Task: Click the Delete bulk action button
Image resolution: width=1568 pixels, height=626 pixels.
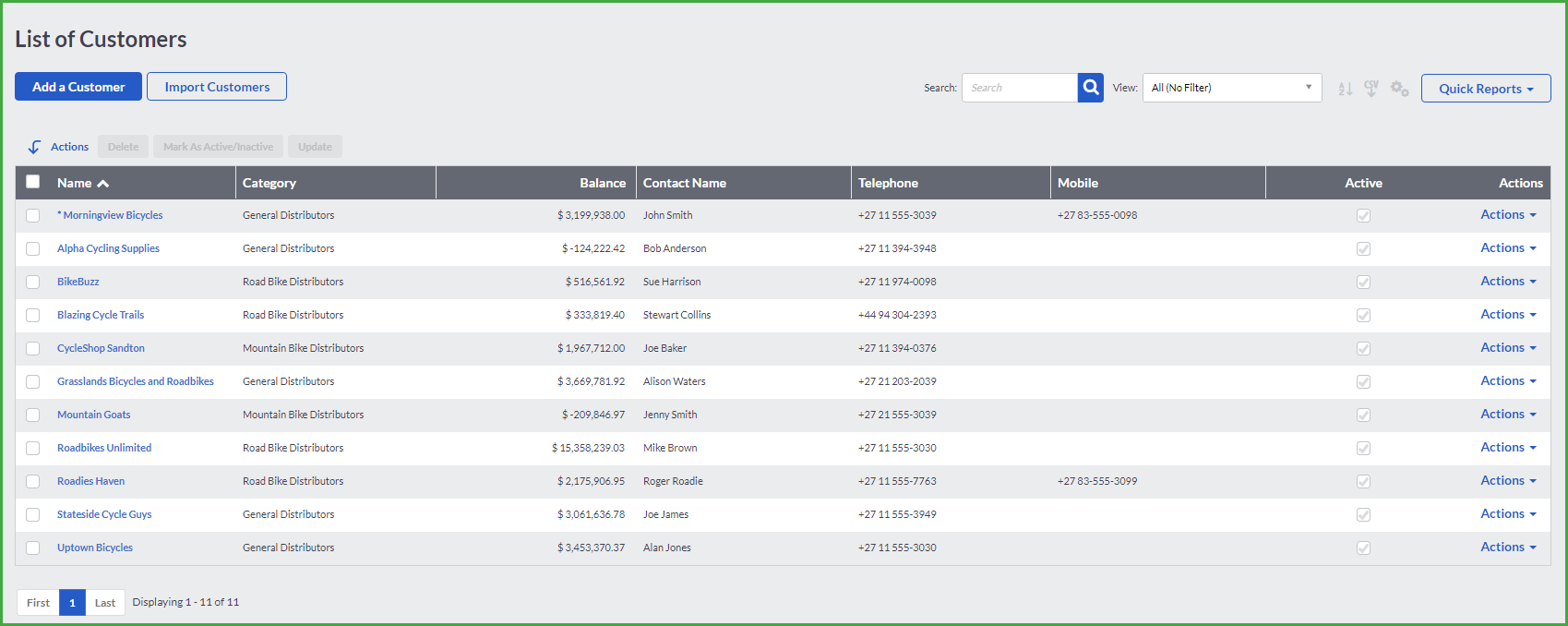Action: pos(123,147)
